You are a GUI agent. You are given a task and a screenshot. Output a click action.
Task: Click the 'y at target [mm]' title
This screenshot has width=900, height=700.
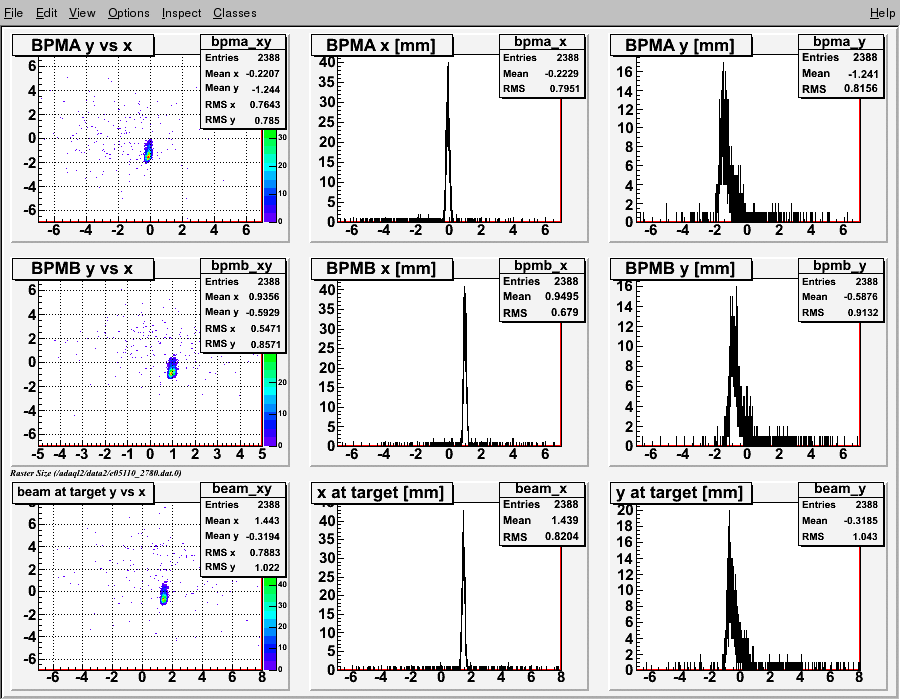pyautogui.click(x=681, y=492)
